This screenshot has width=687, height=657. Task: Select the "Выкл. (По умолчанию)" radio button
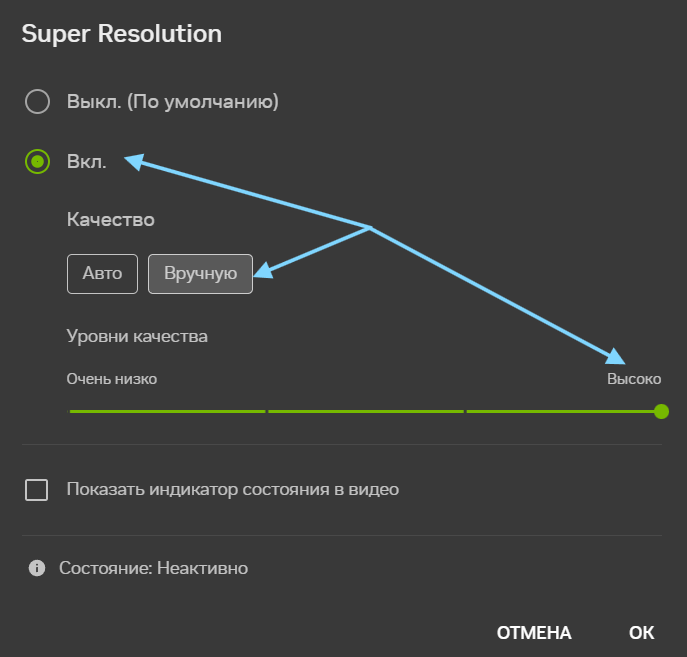(x=37, y=102)
